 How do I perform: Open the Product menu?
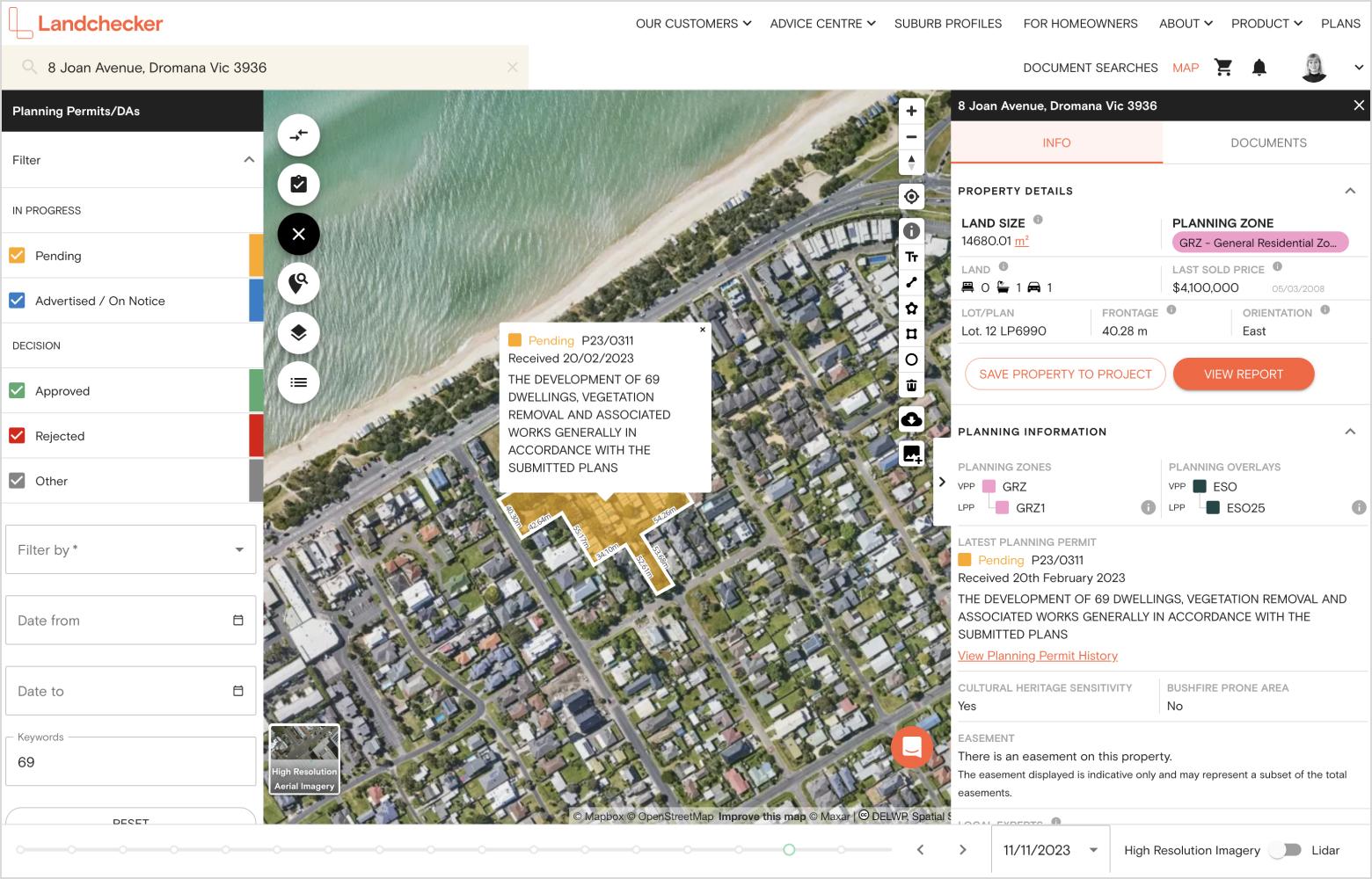(x=1266, y=24)
